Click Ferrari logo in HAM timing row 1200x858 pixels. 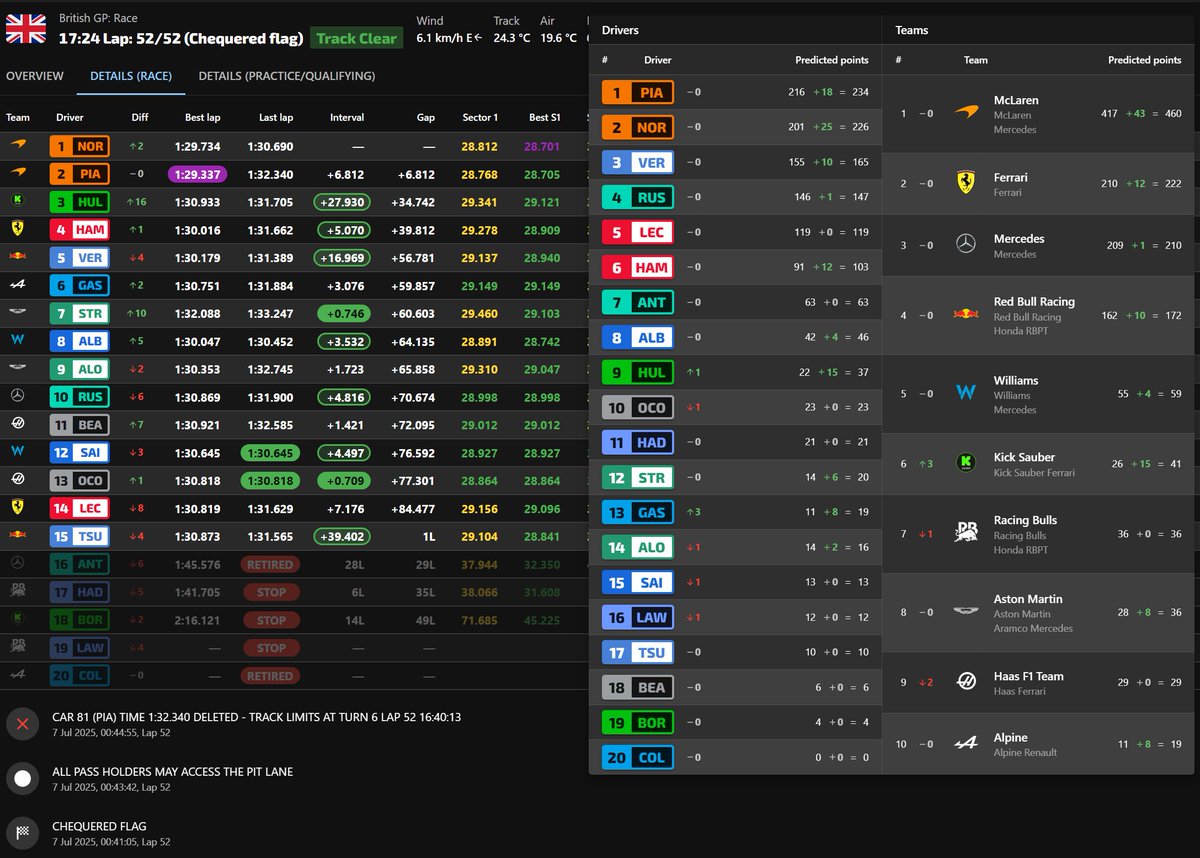point(18,230)
